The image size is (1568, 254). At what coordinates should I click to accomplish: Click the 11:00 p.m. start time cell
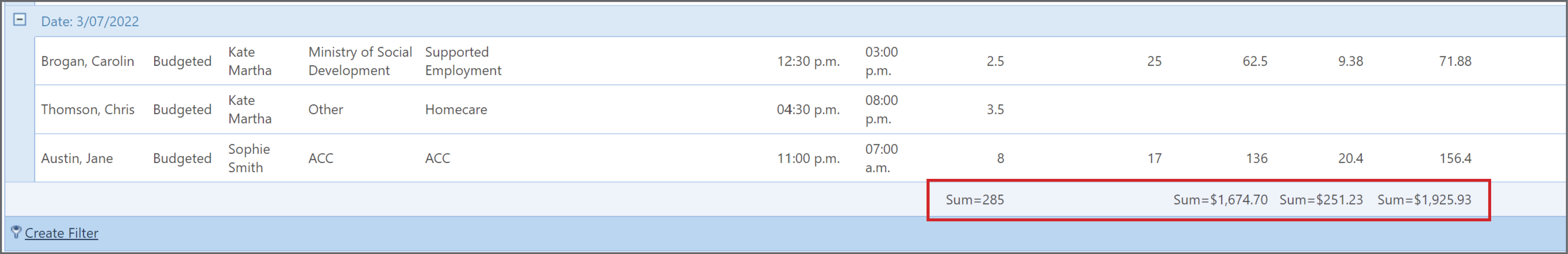pos(808,158)
